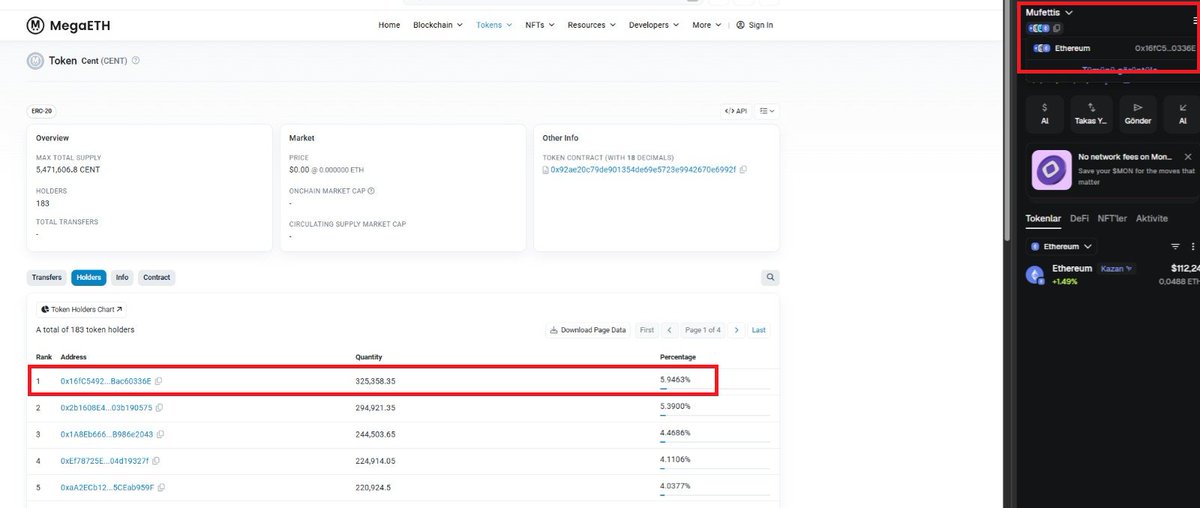Open address 0xaA2ECb12...5CEab959F
This screenshot has height=508, width=1200.
tap(107, 487)
